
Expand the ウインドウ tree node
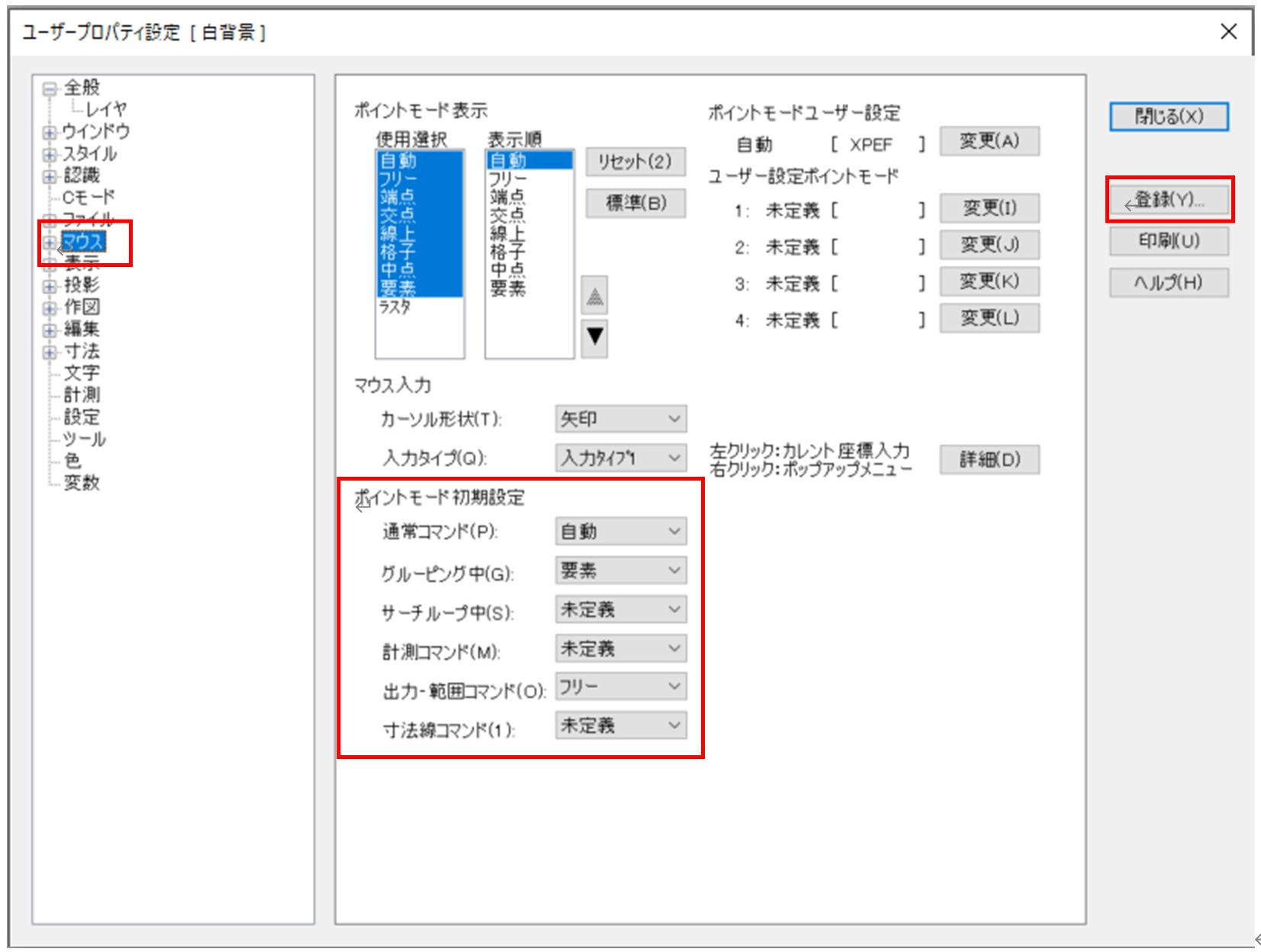(49, 132)
